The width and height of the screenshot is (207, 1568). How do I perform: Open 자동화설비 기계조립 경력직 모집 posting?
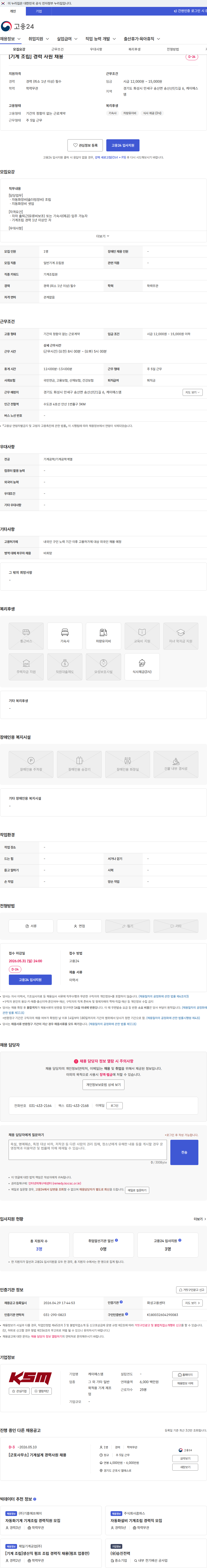[136, 1520]
